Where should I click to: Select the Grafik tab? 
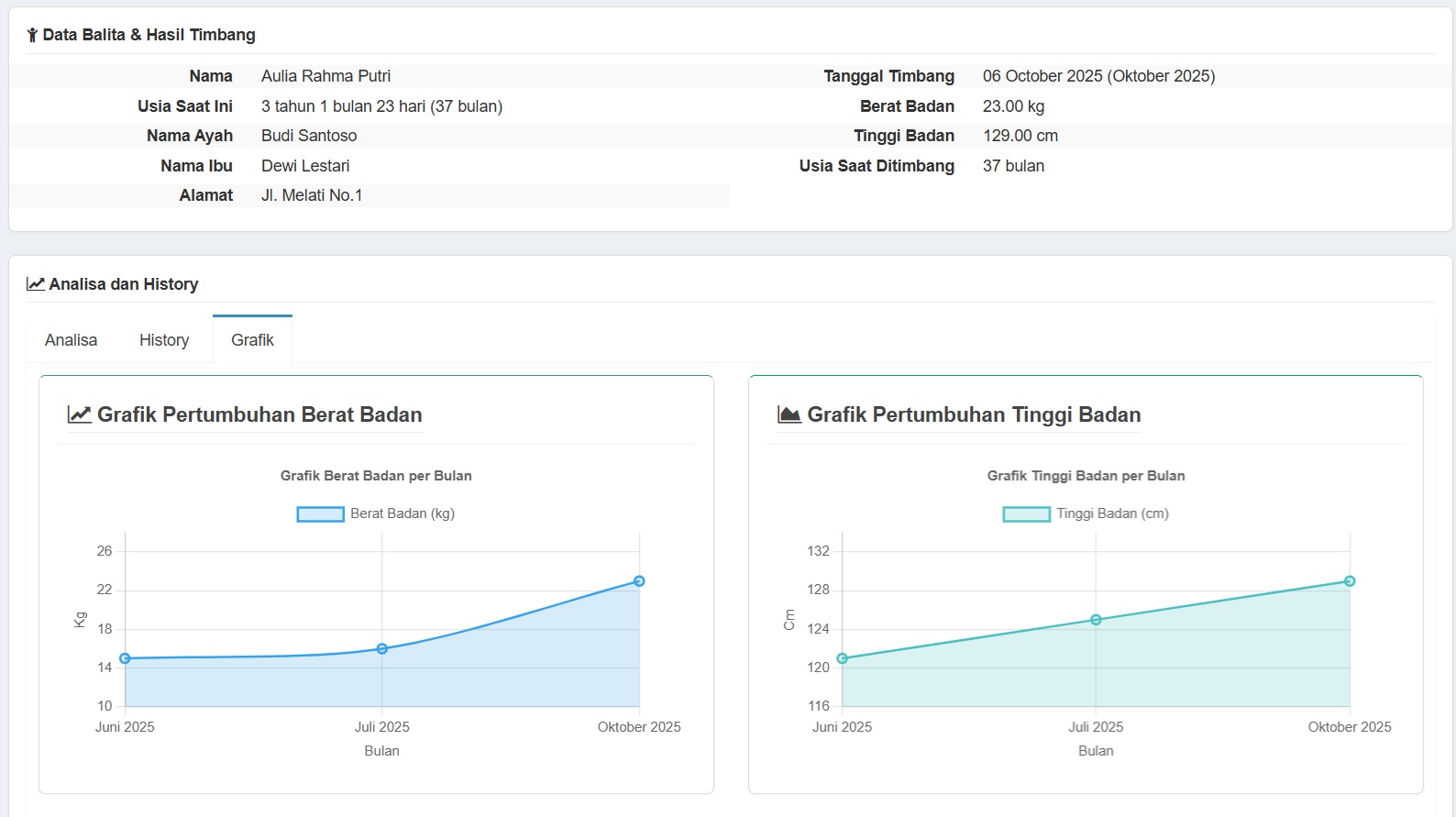coord(252,340)
